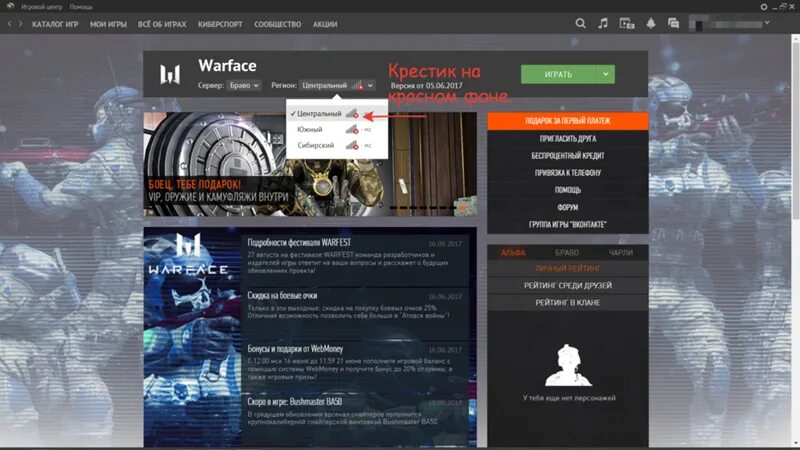Open the Игровой центр menu
800x450 pixels.
coord(41,7)
